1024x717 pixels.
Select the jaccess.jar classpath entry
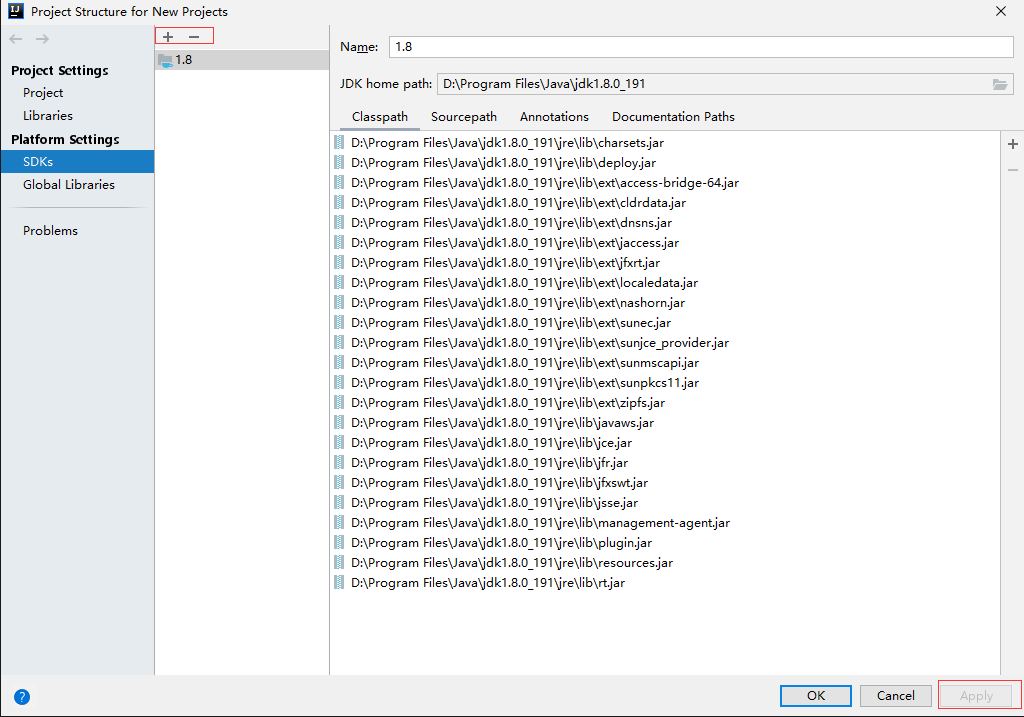point(665,243)
